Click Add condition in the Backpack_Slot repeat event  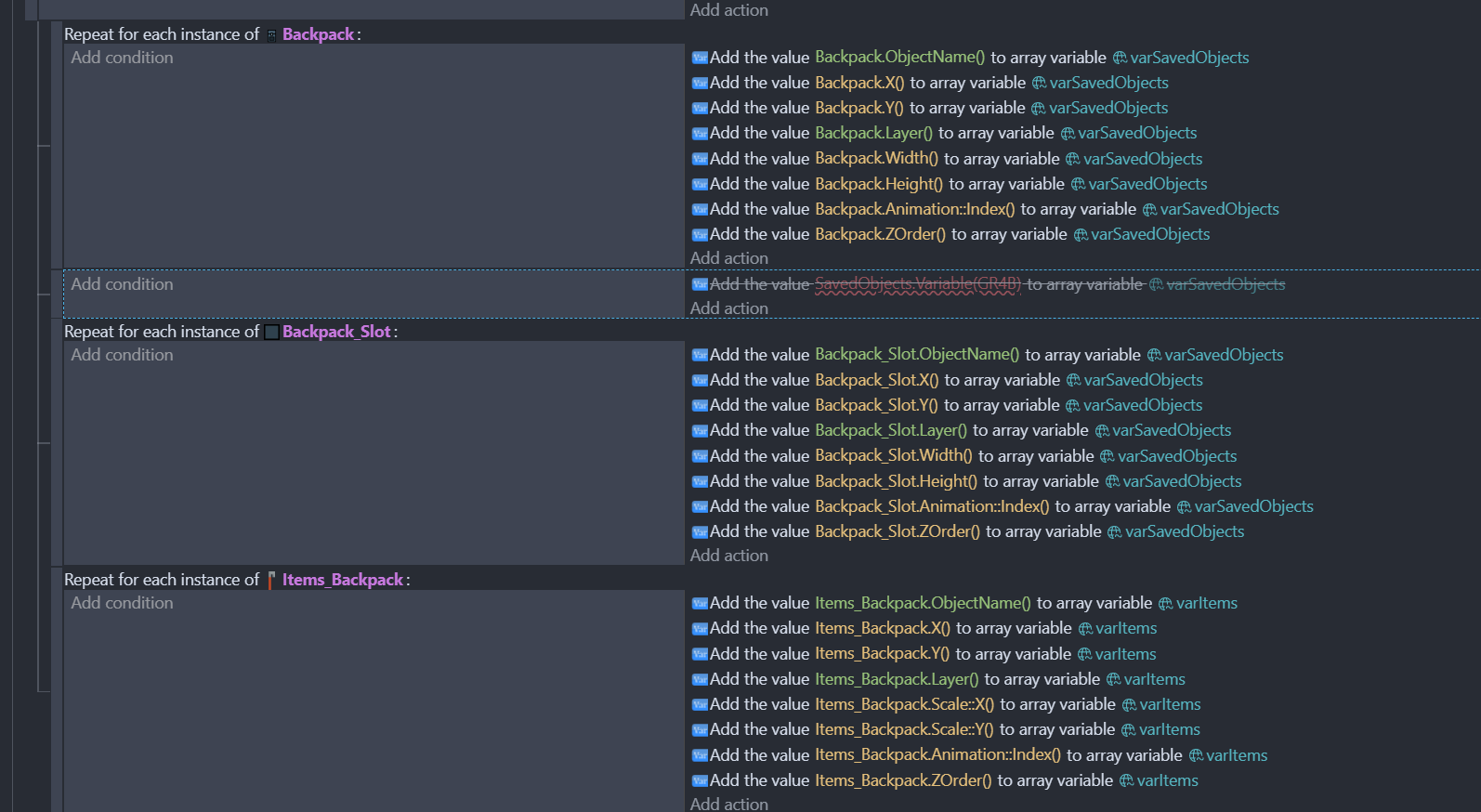click(x=122, y=355)
